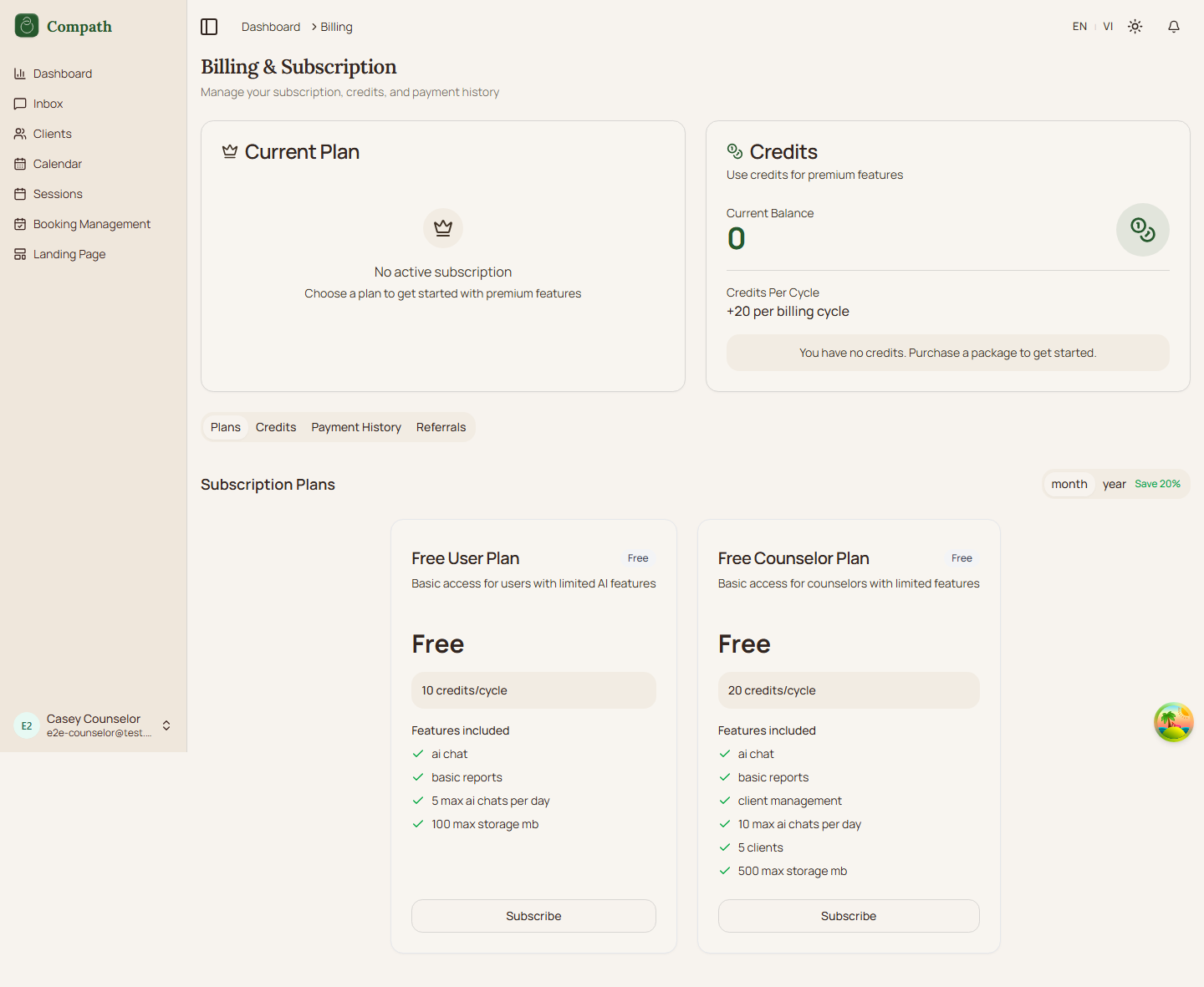This screenshot has width=1204, height=987.
Task: Click the Landing Page layout icon
Action: 20,254
